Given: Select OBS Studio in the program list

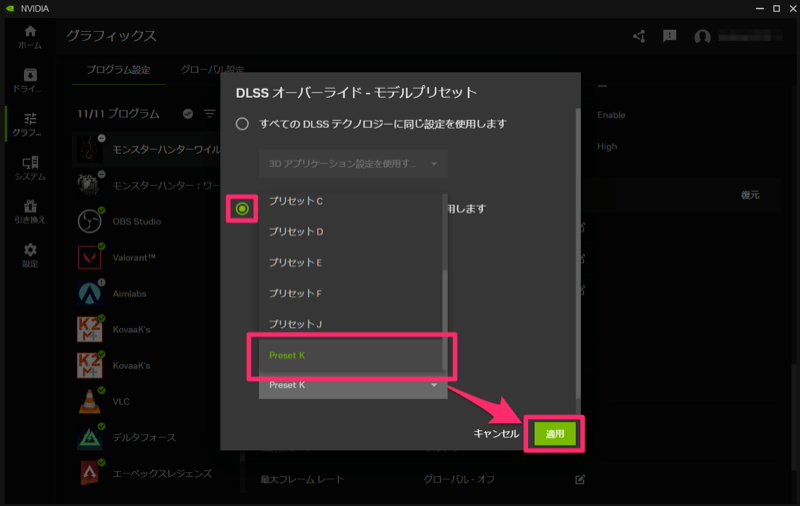Looking at the screenshot, I should (x=136, y=221).
